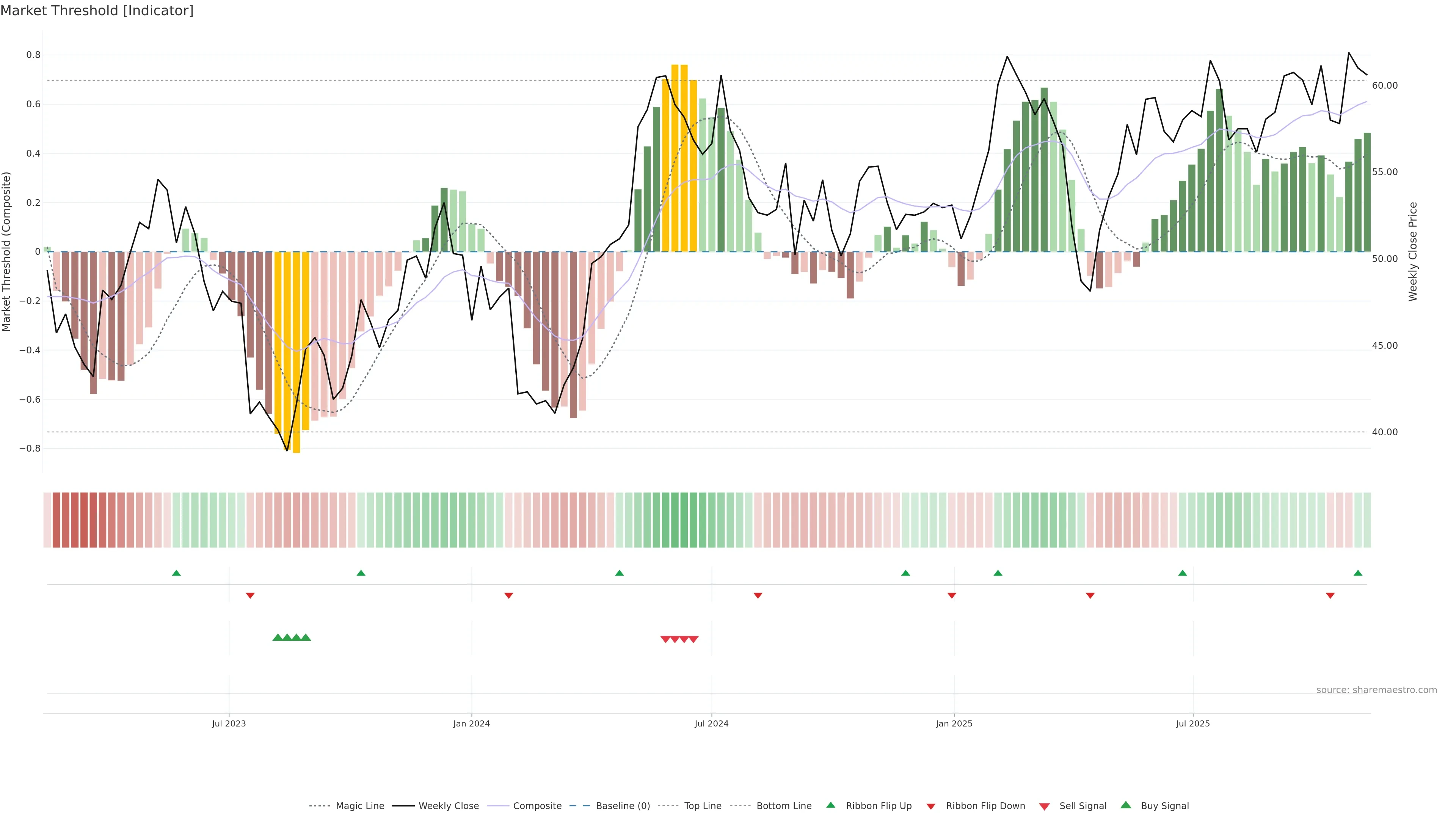Click the Market Threshold [Indicator] title
The height and width of the screenshot is (819, 1456).
[97, 11]
